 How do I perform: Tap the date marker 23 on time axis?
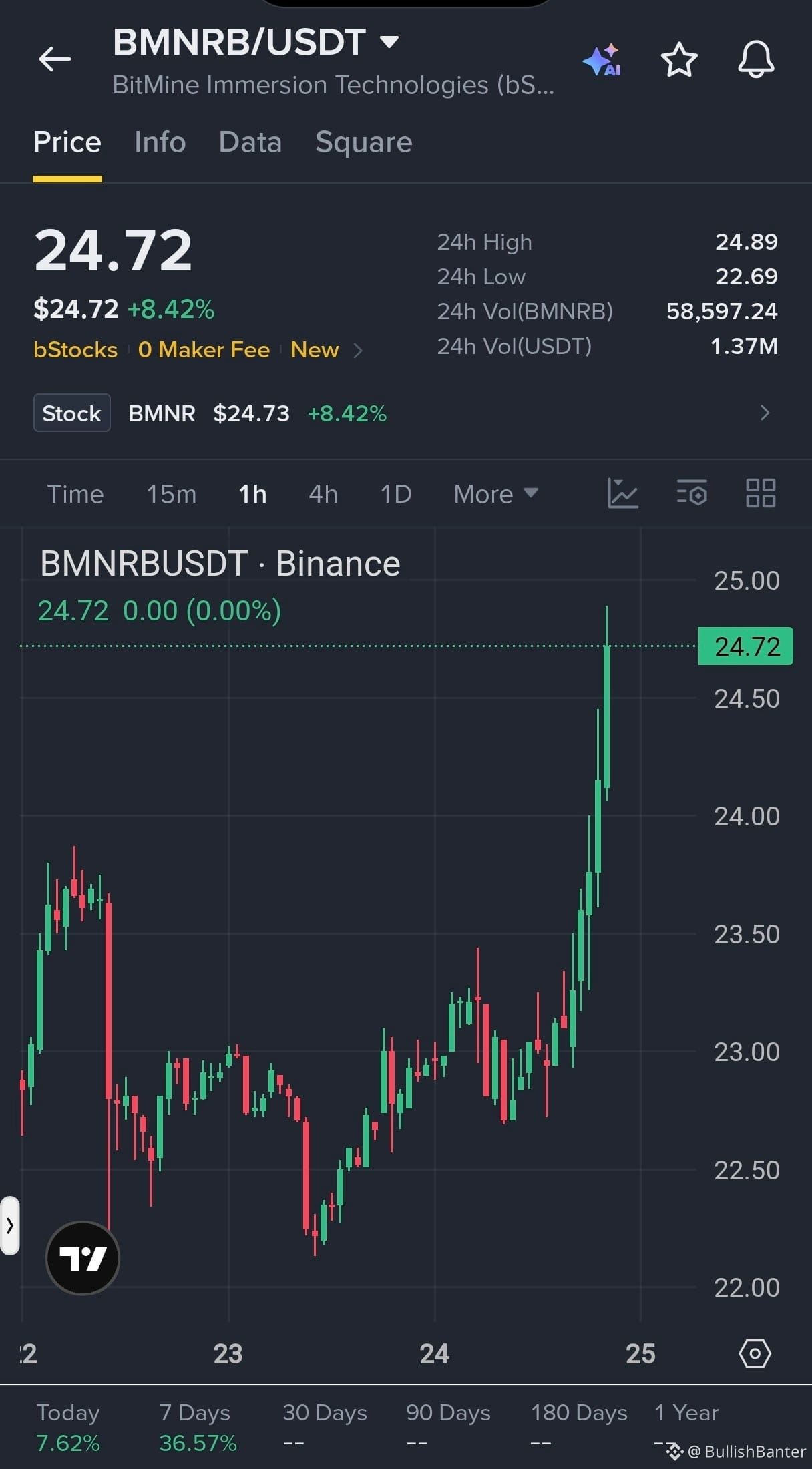pos(228,1353)
